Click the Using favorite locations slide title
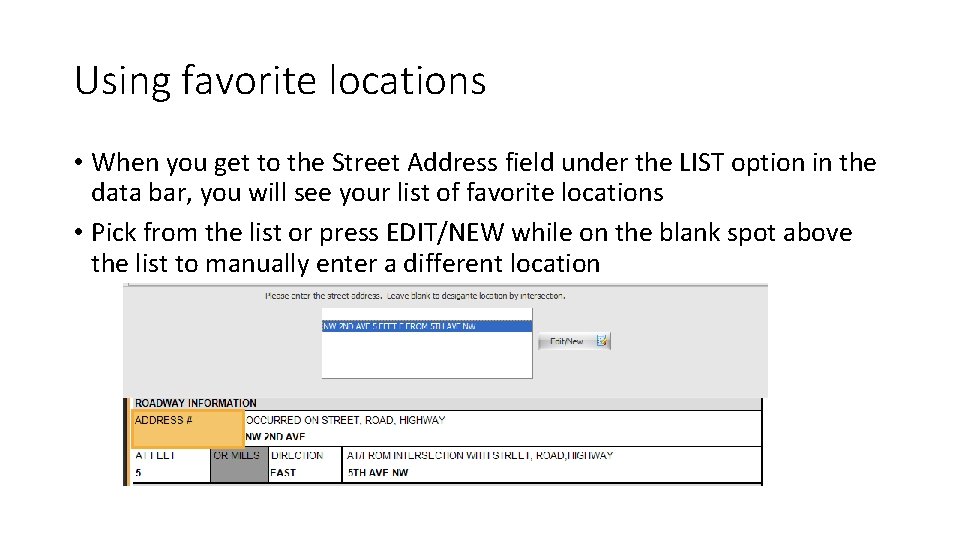960x540 pixels. pyautogui.click(x=280, y=80)
